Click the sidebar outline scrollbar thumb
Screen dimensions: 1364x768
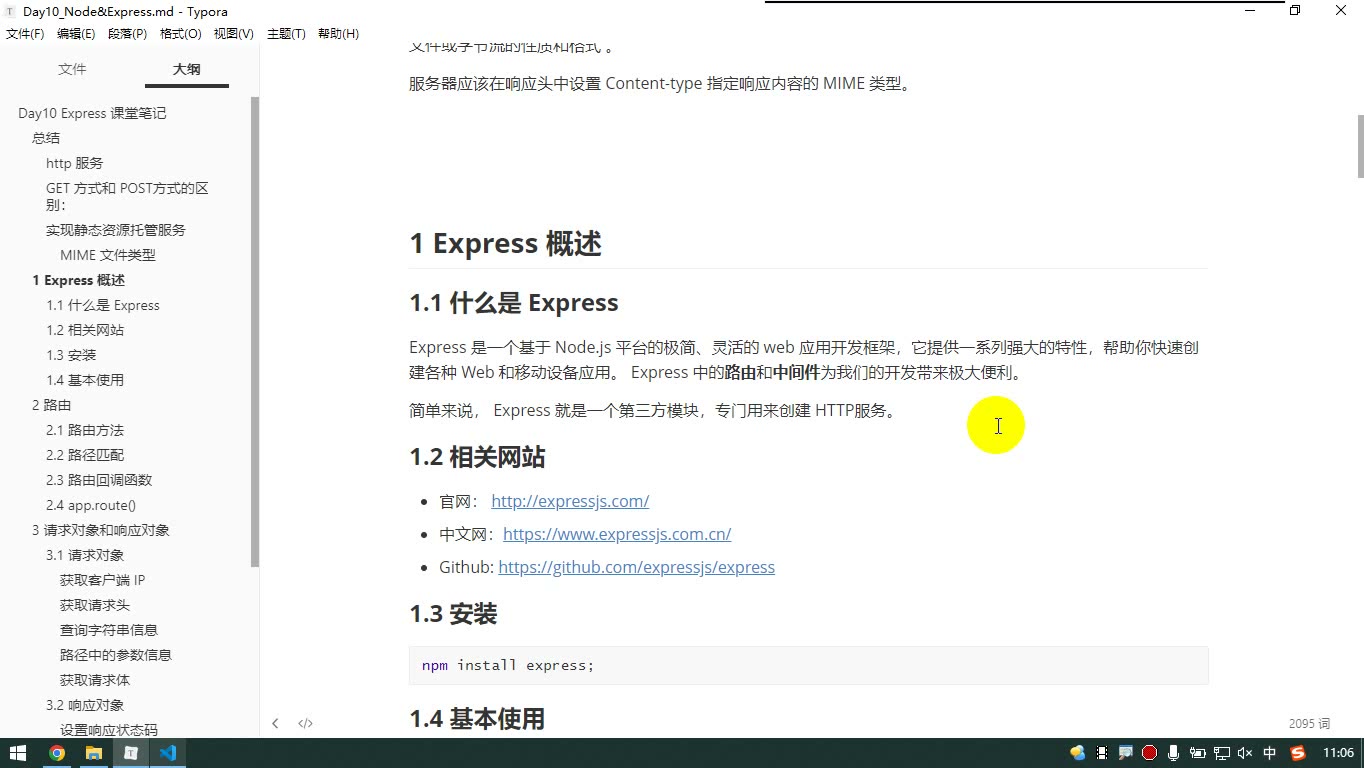tap(255, 332)
